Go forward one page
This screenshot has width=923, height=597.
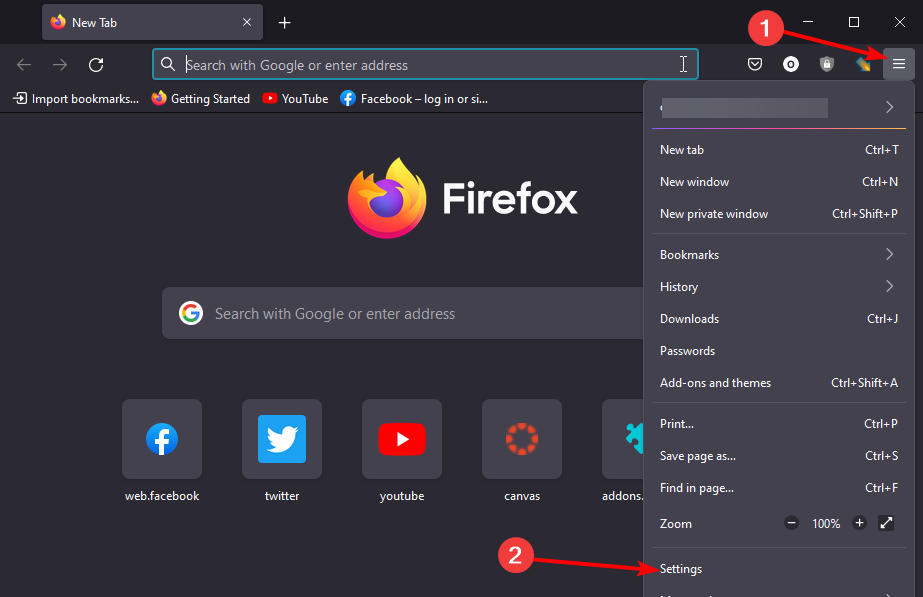coord(60,65)
